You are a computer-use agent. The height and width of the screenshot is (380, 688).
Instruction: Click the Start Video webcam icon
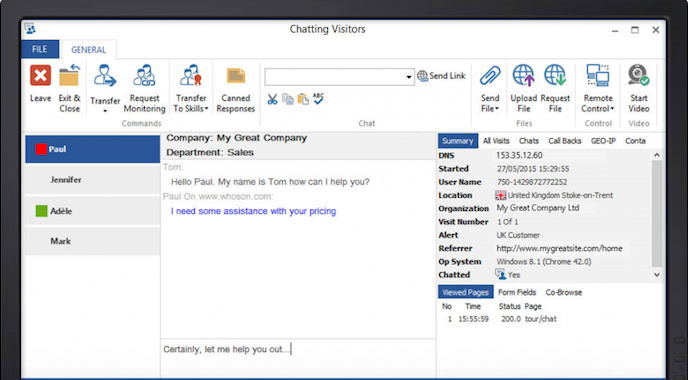pos(638,75)
